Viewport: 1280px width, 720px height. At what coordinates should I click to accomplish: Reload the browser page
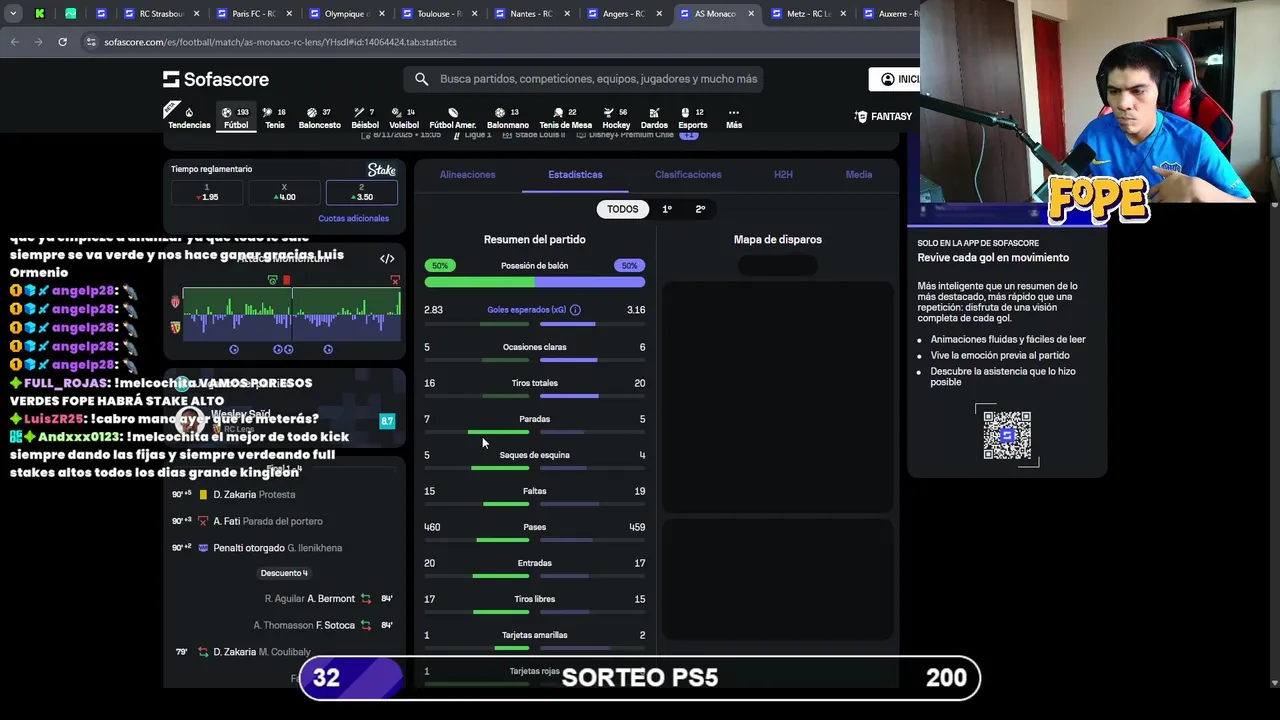[x=62, y=42]
